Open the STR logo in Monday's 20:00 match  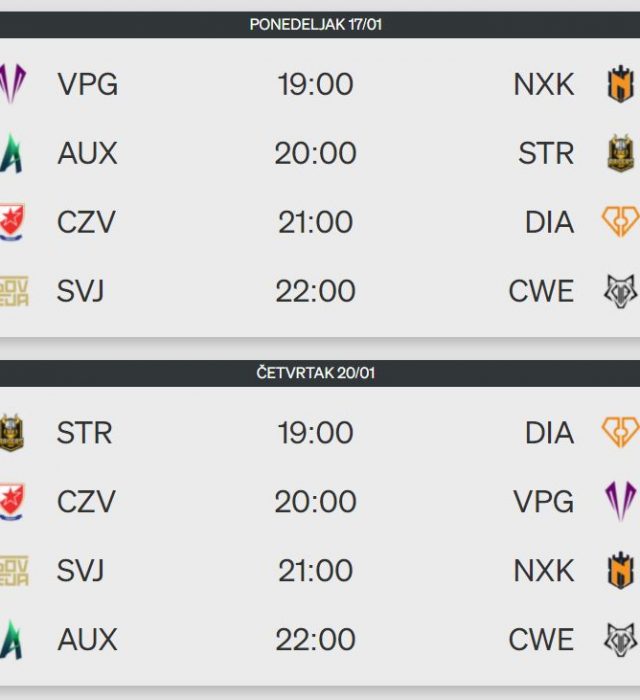(620, 153)
